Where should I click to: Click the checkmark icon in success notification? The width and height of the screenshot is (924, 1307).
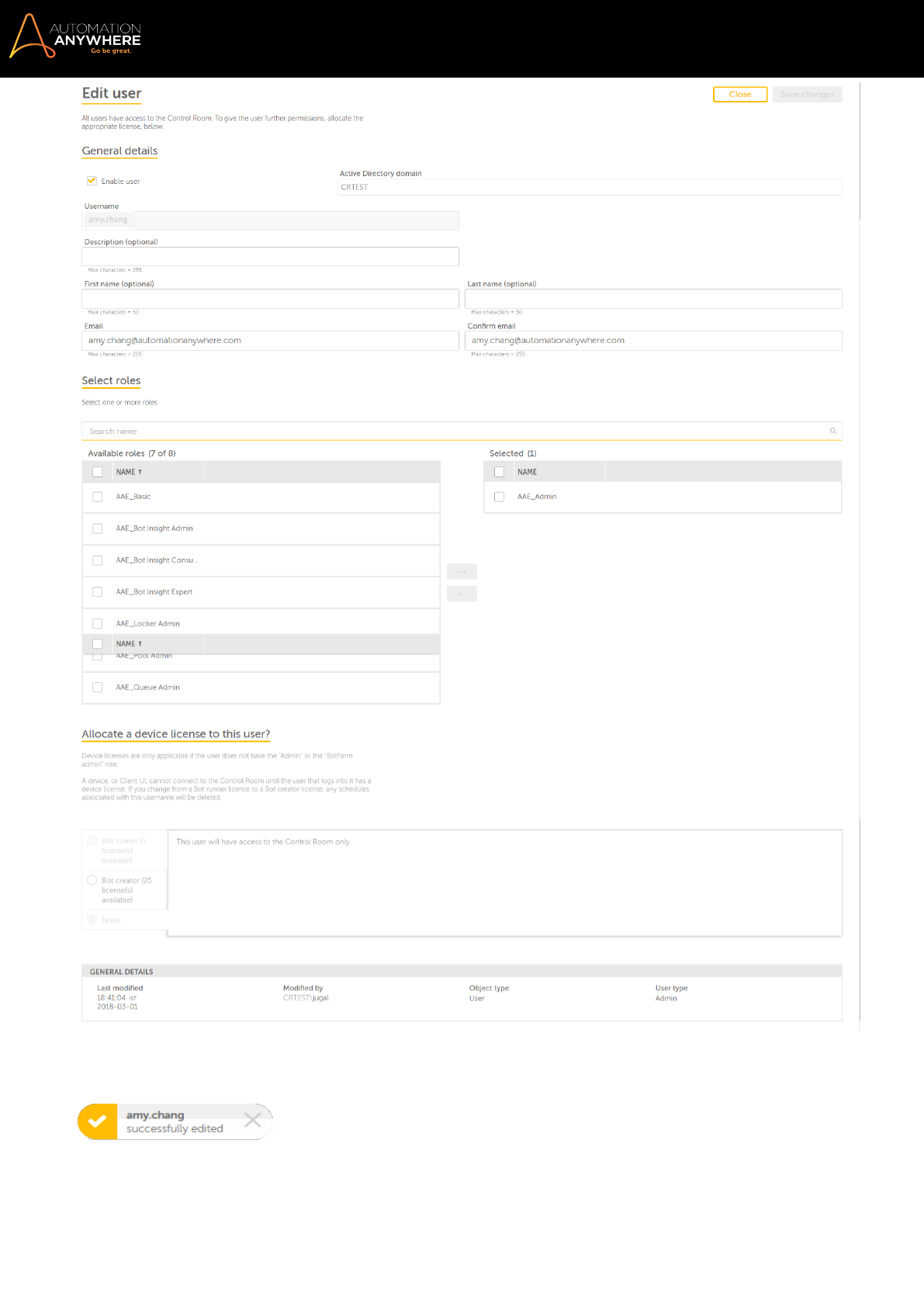click(x=98, y=1122)
